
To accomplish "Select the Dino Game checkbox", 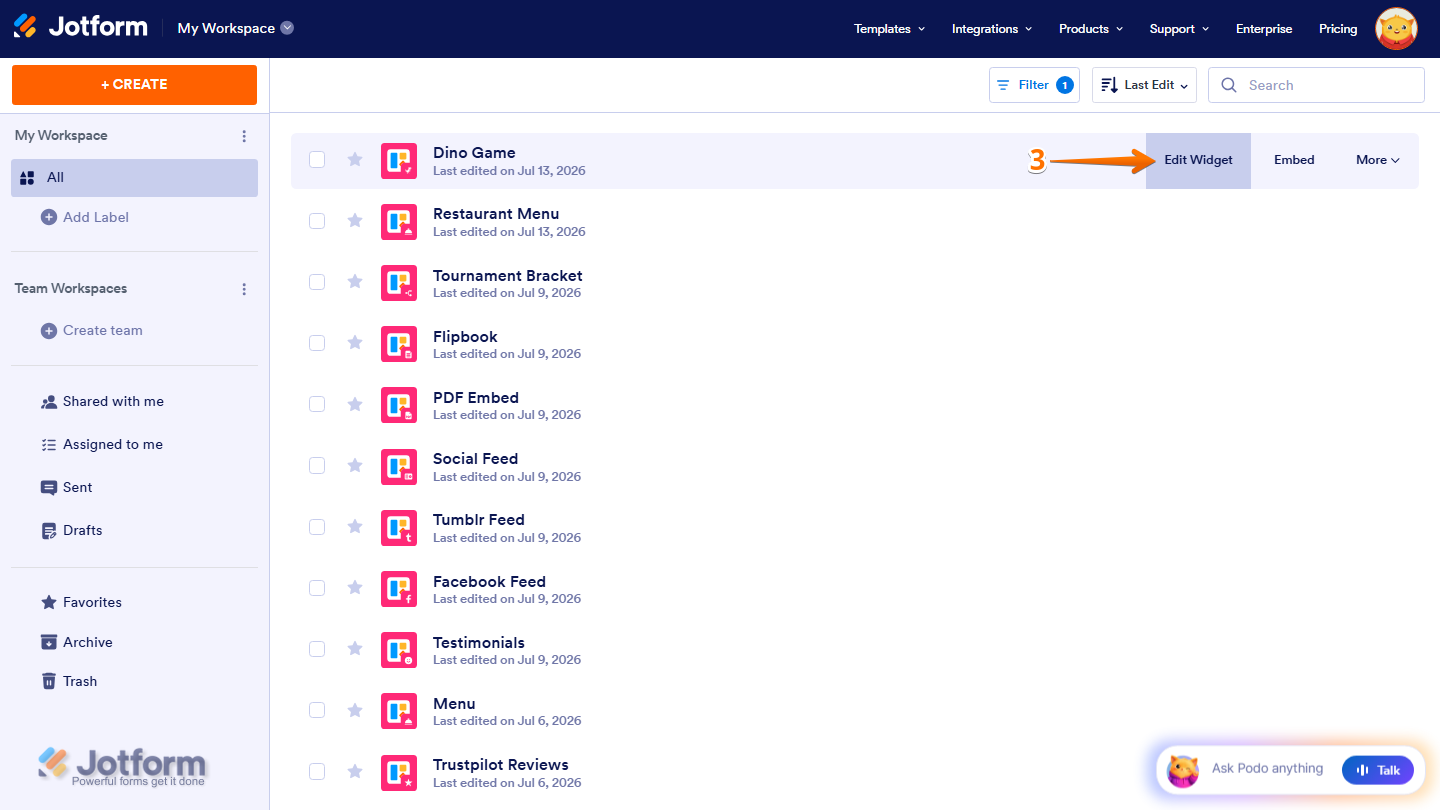I will (x=317, y=159).
